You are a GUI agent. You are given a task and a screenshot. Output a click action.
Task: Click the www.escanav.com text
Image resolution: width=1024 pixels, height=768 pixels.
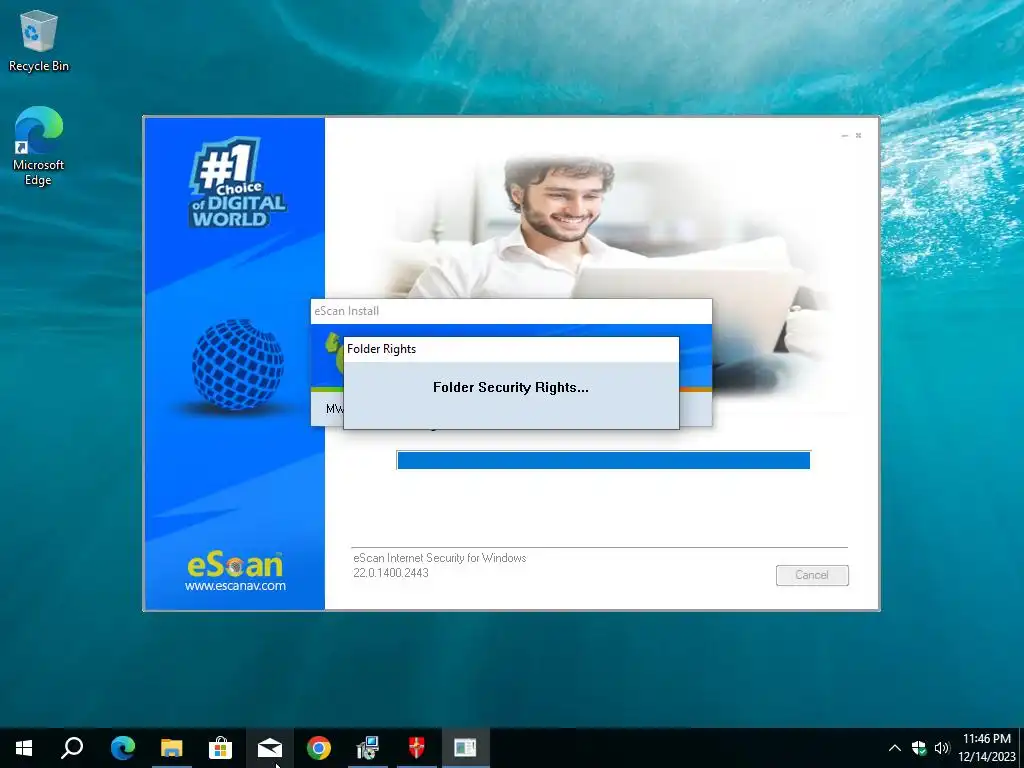[235, 586]
